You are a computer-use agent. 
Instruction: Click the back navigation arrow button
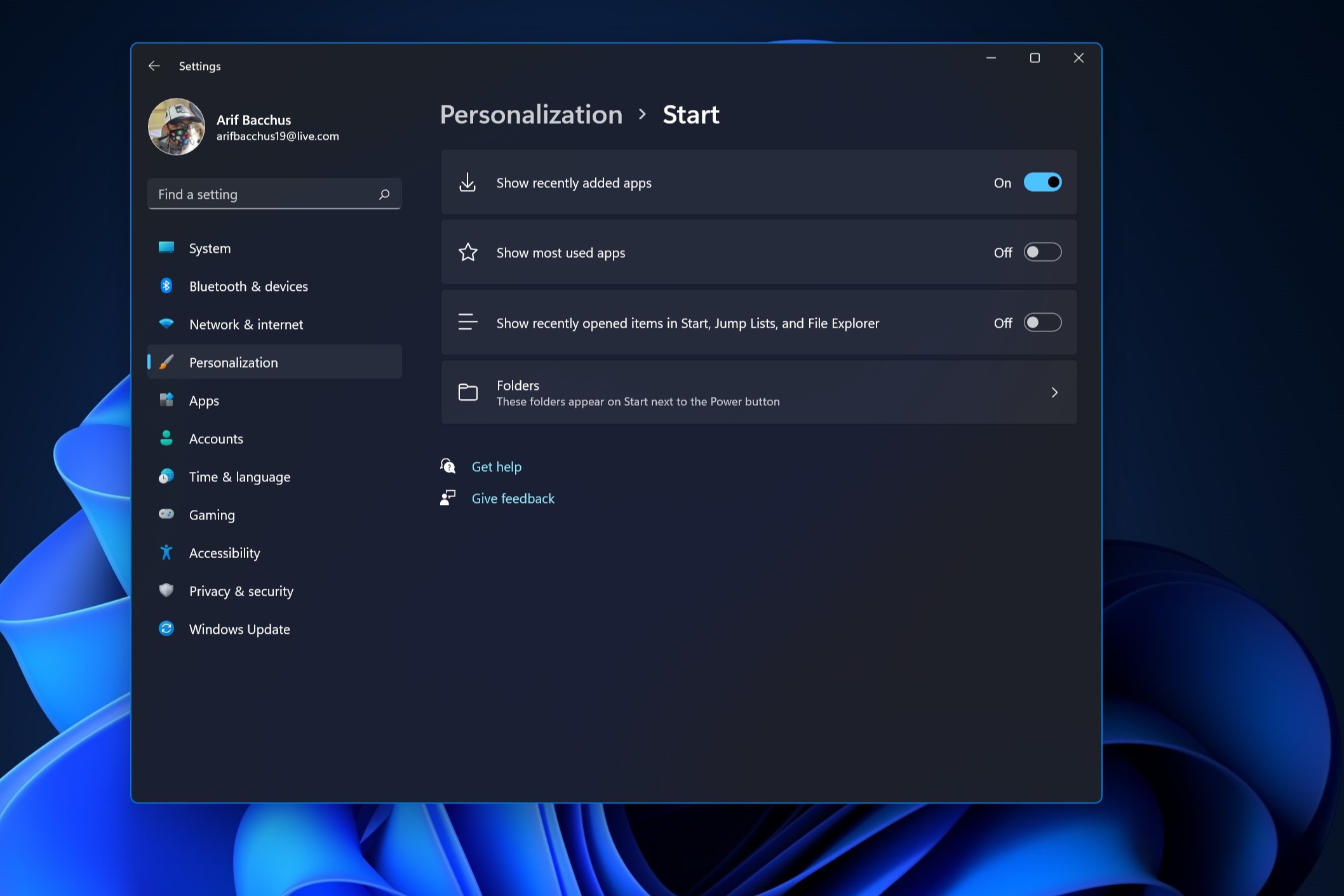point(153,65)
